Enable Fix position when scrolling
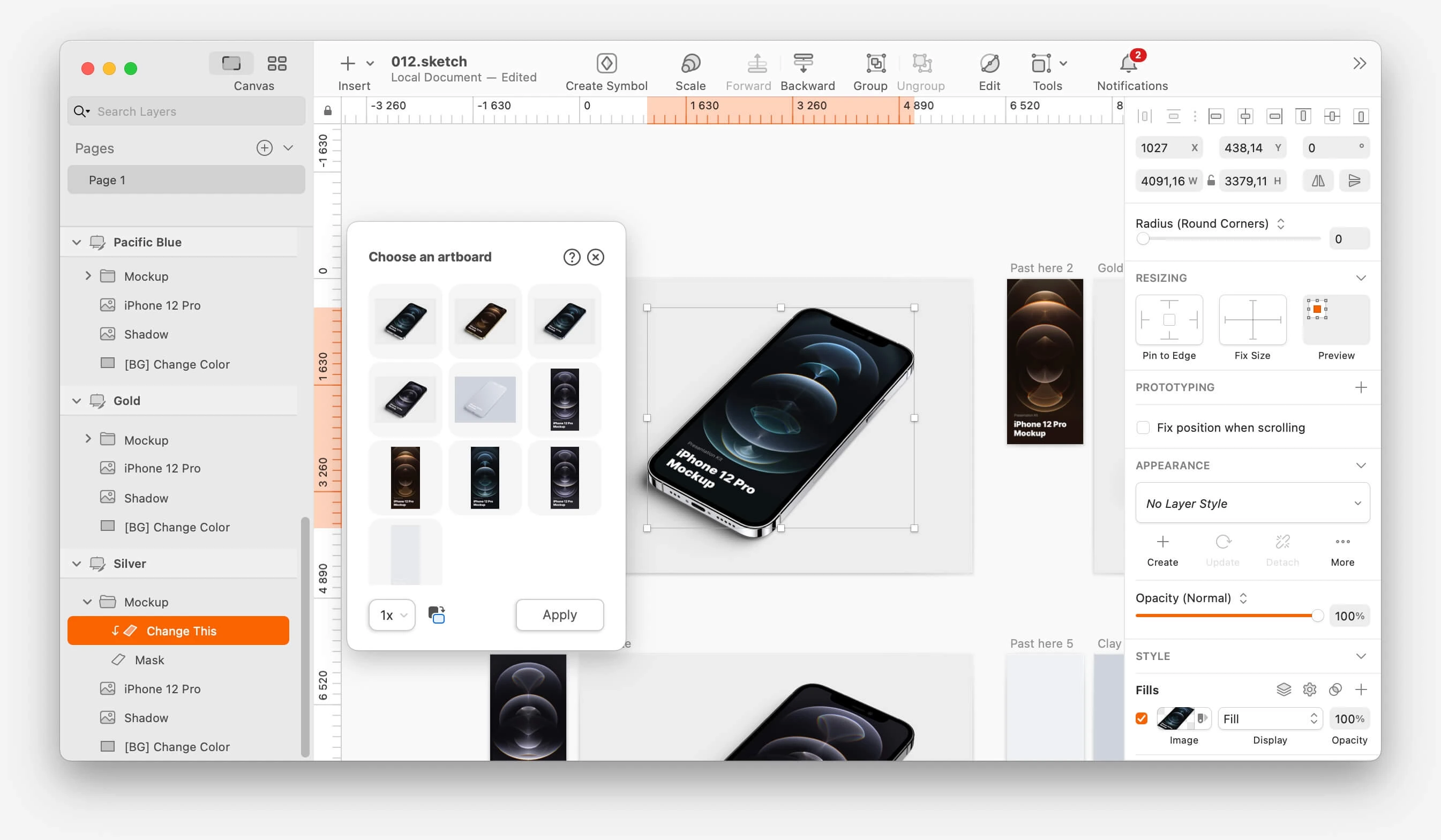Screen dimensions: 1441x840 point(1143,427)
